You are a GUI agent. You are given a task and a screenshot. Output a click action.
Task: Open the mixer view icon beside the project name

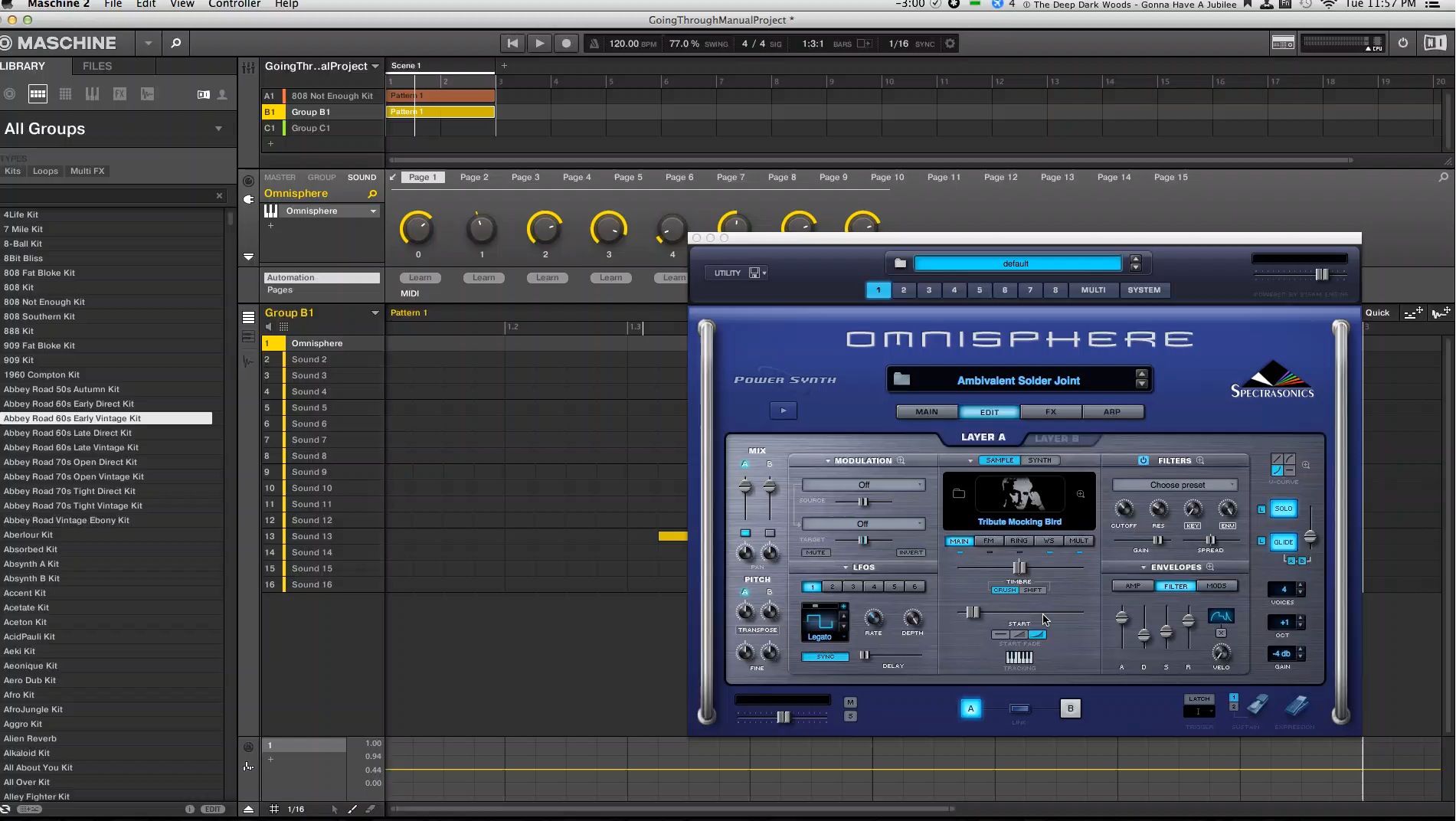[x=248, y=67]
